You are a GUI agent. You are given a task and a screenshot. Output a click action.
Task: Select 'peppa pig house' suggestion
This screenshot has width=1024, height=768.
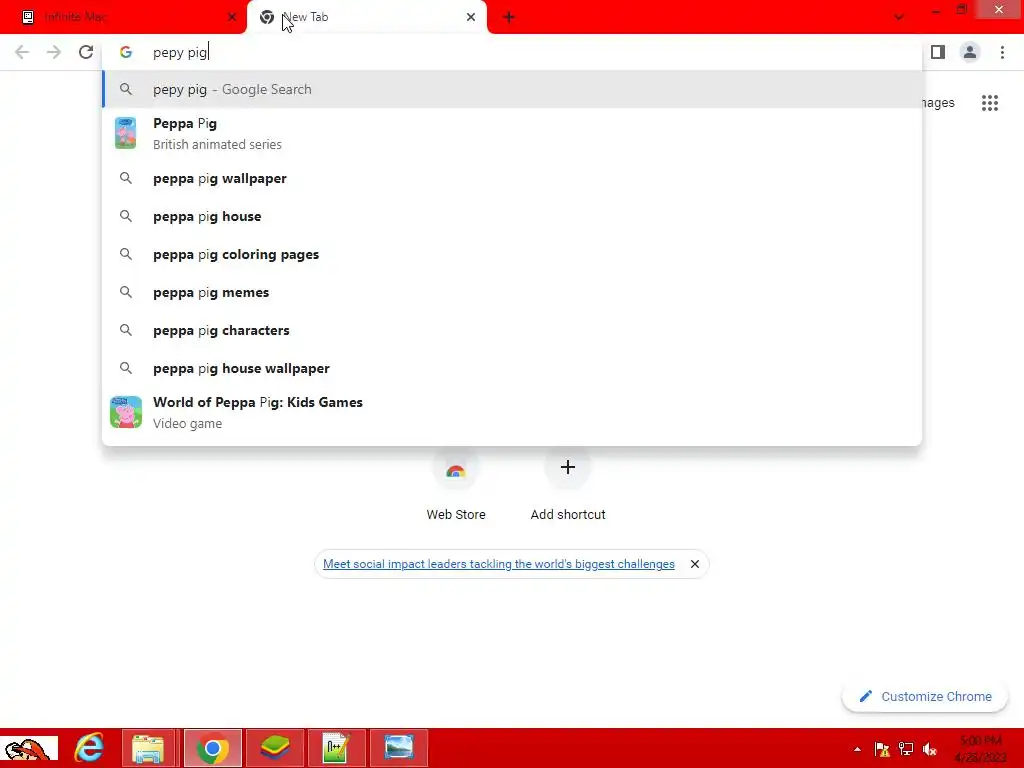click(x=512, y=216)
